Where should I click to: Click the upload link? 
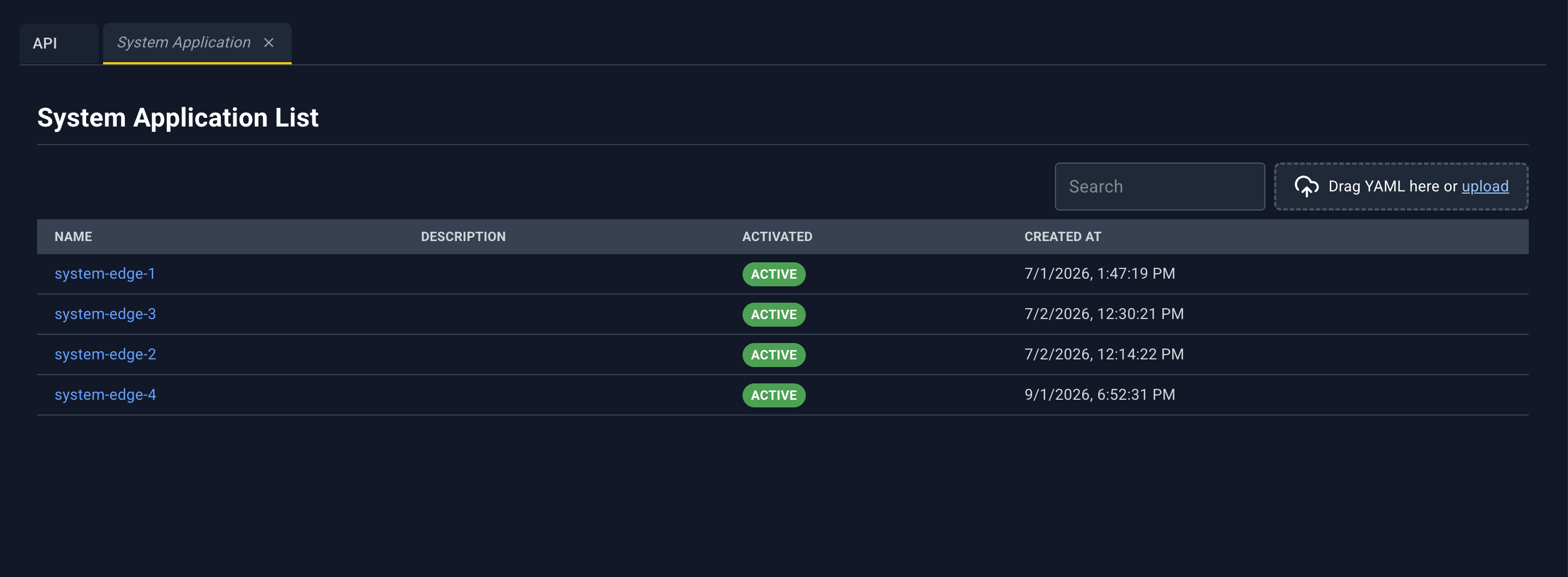(1485, 187)
